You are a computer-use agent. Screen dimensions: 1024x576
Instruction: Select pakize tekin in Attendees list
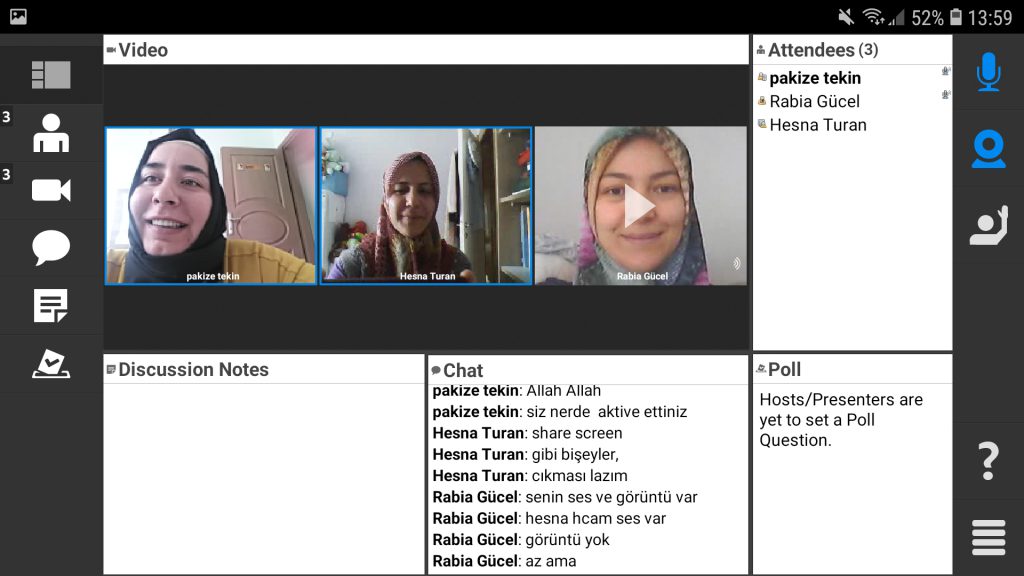[815, 78]
